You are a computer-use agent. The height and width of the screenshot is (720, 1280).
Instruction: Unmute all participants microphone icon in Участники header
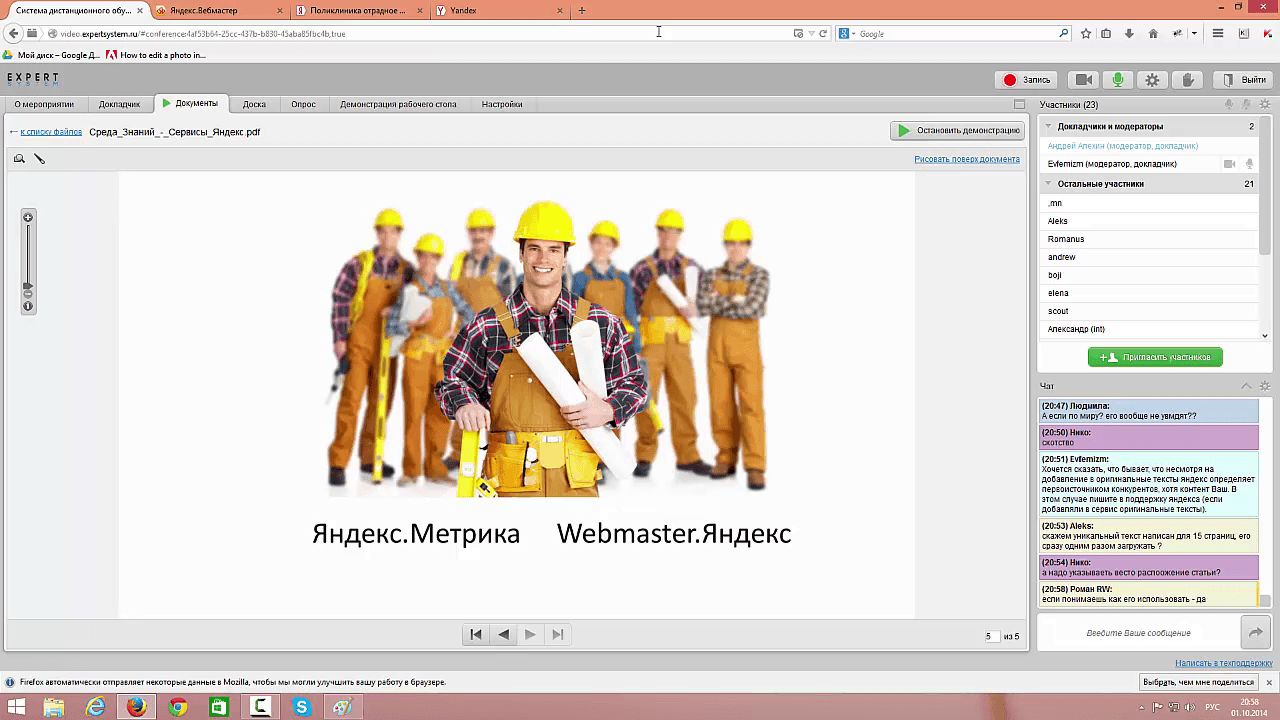[x=1229, y=104]
